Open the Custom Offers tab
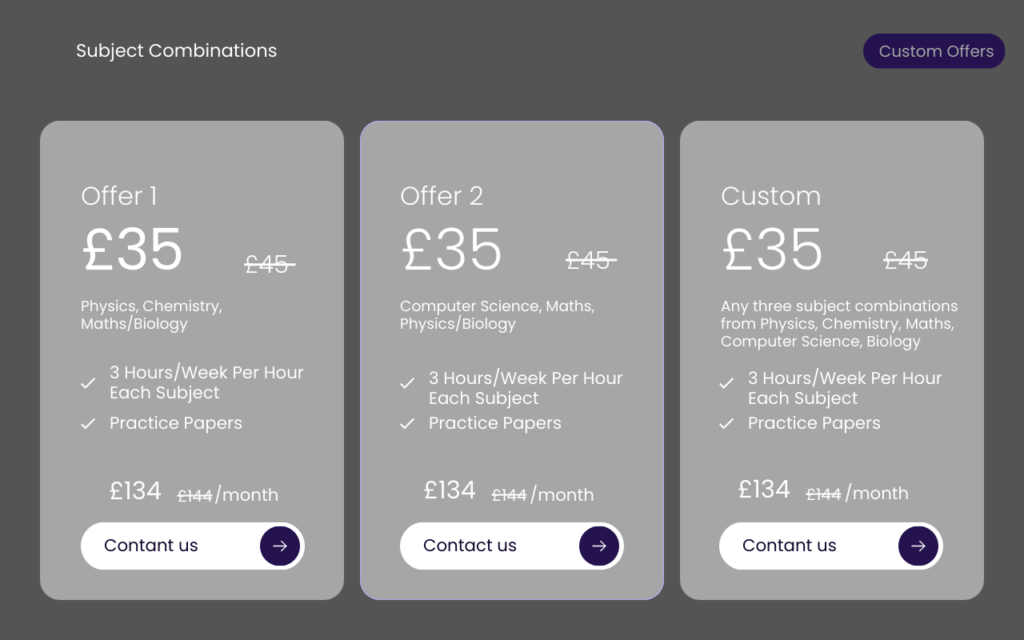The height and width of the screenshot is (640, 1024). (x=935, y=51)
